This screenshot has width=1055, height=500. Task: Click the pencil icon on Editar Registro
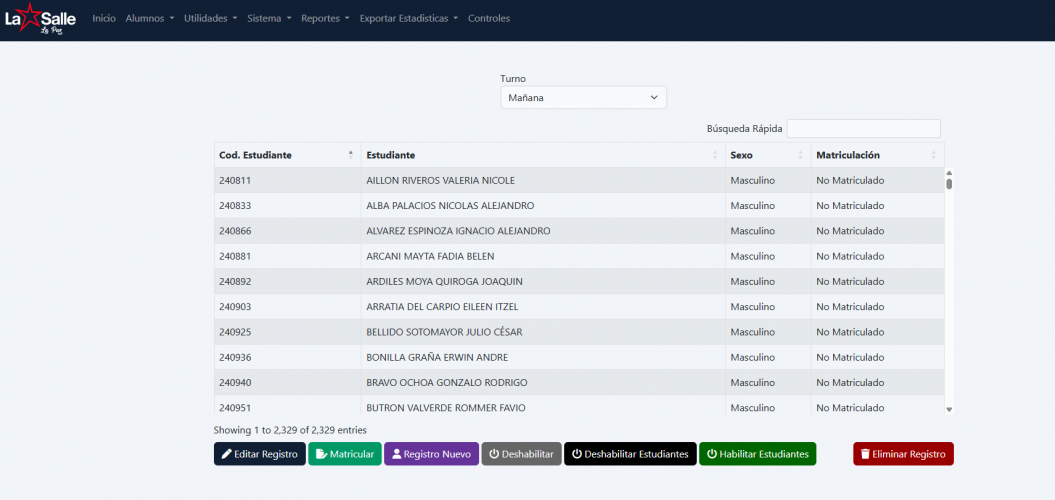227,454
